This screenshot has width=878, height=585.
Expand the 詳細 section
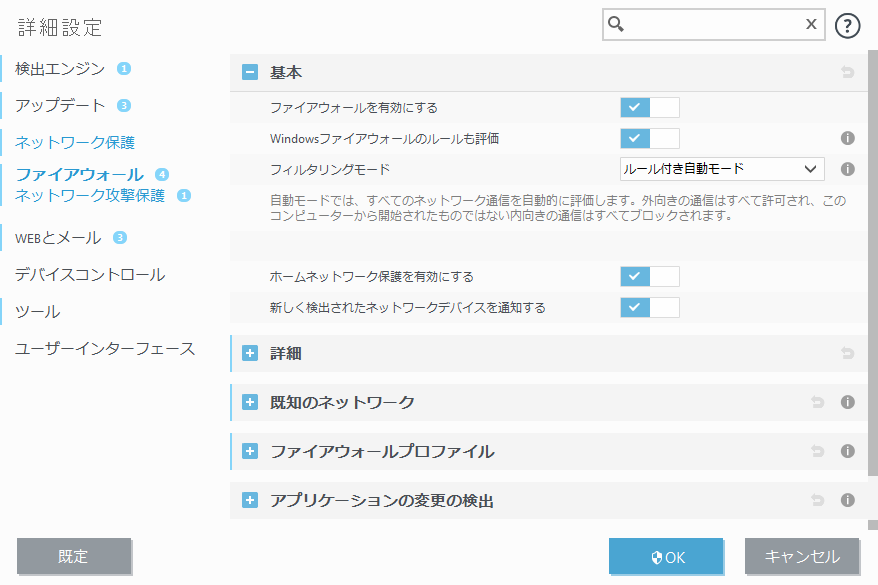(250, 353)
